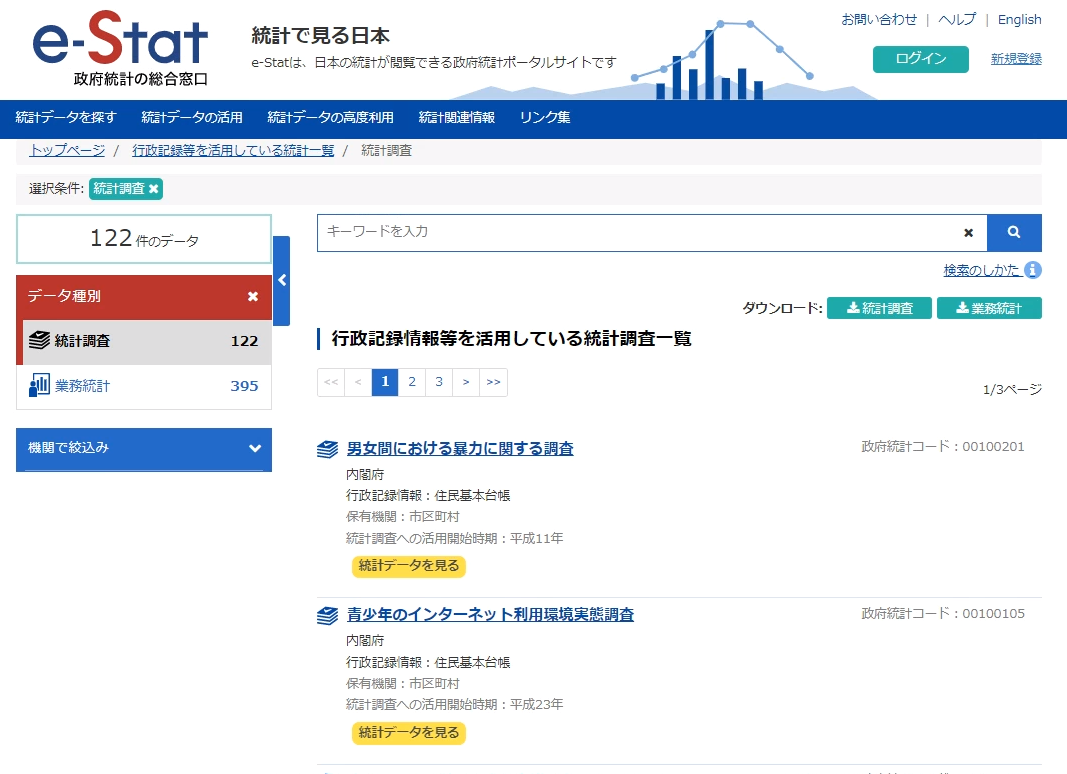The image size is (1067, 774).
Task: Open the 男女間における暴力に関する調査 link
Action: coord(460,448)
